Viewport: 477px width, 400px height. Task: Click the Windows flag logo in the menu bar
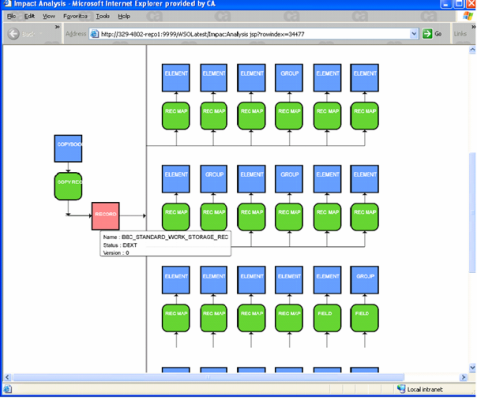467,16
